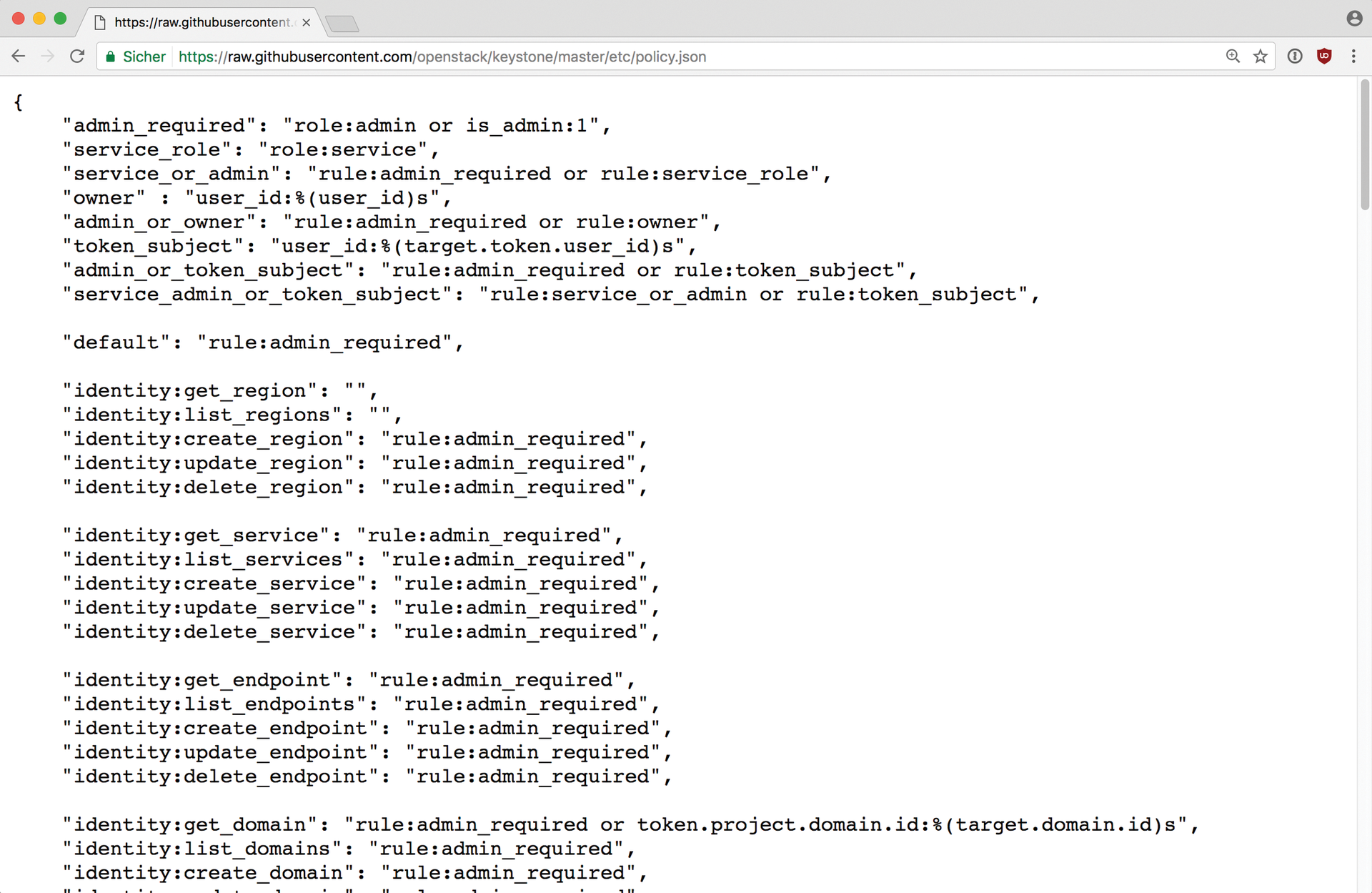1372x893 pixels.
Task: Click the page document icon in tab
Action: (x=101, y=22)
